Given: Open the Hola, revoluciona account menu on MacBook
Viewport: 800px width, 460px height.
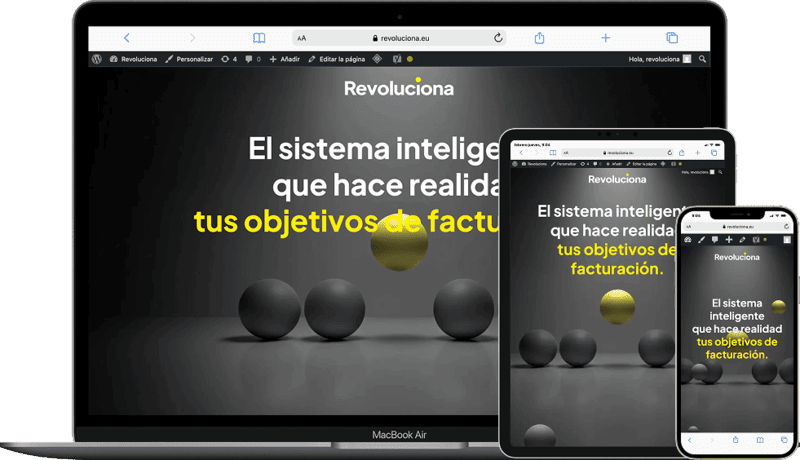Looking at the screenshot, I should click(660, 59).
